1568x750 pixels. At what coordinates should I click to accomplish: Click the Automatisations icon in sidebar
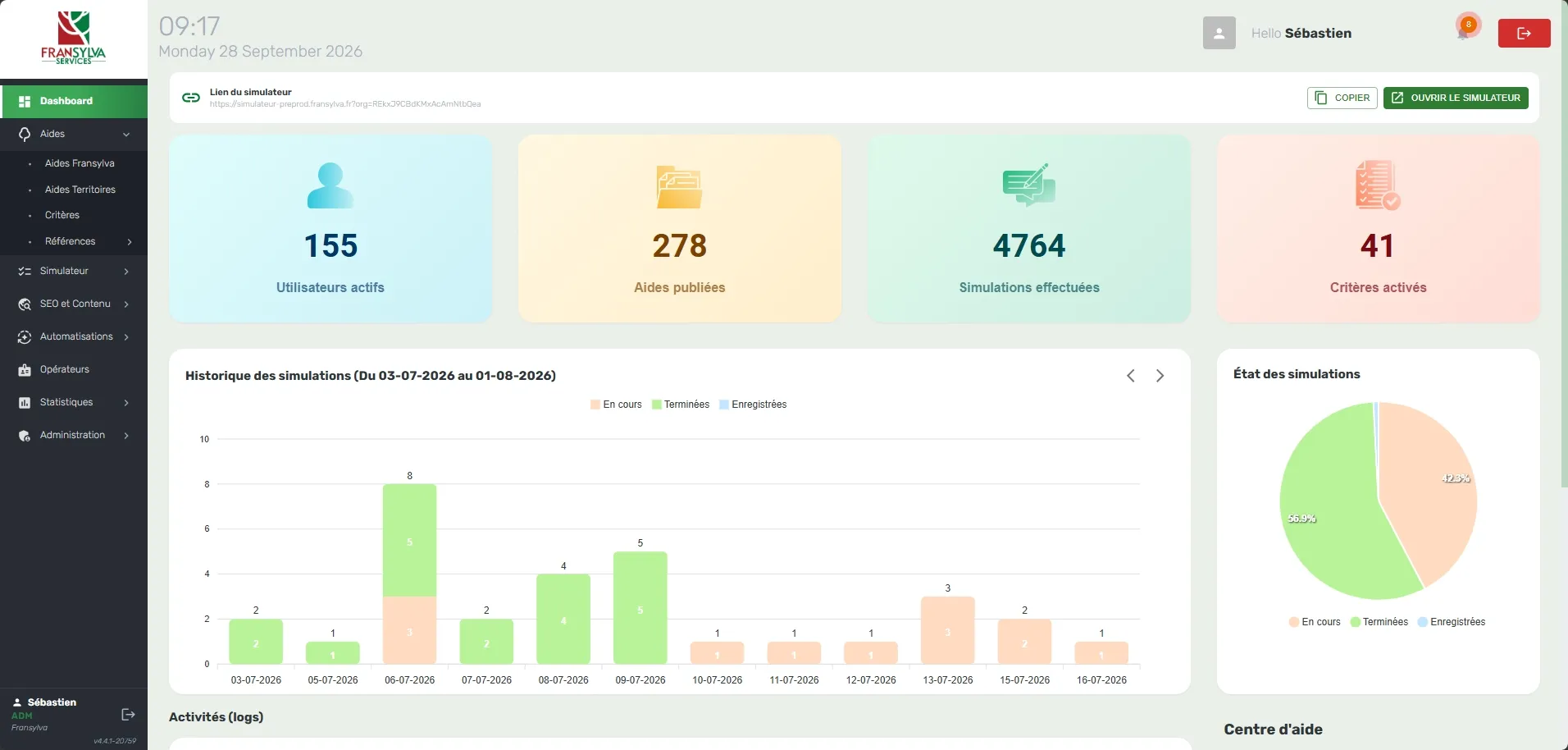tap(25, 337)
